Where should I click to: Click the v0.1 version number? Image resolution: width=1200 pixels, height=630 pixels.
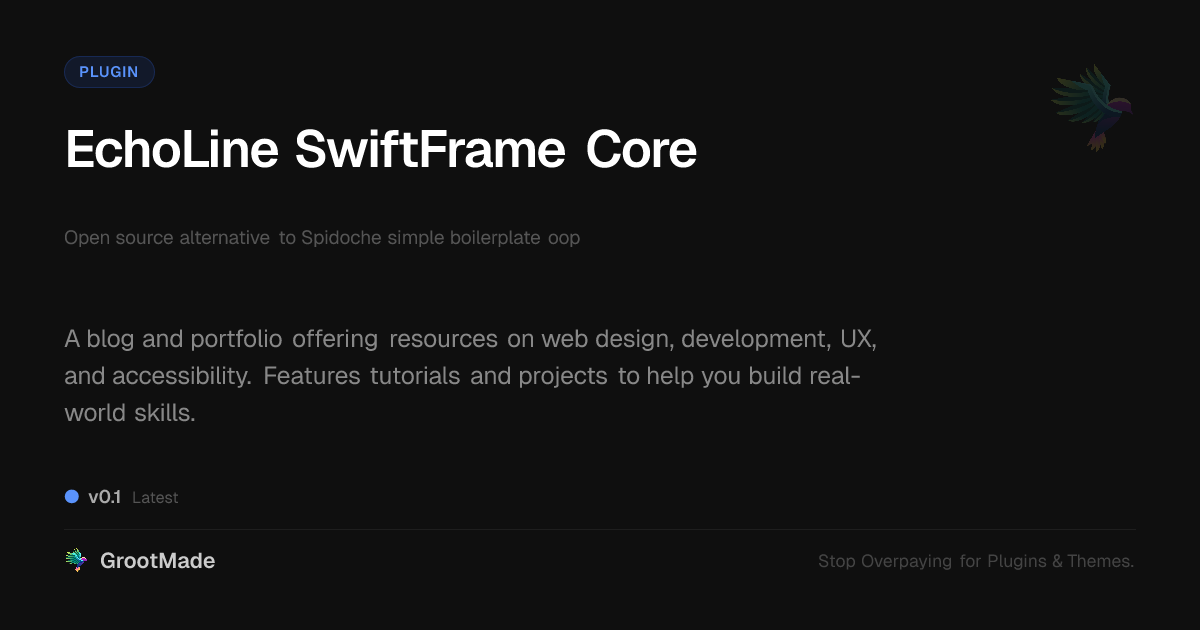pyautogui.click(x=104, y=496)
